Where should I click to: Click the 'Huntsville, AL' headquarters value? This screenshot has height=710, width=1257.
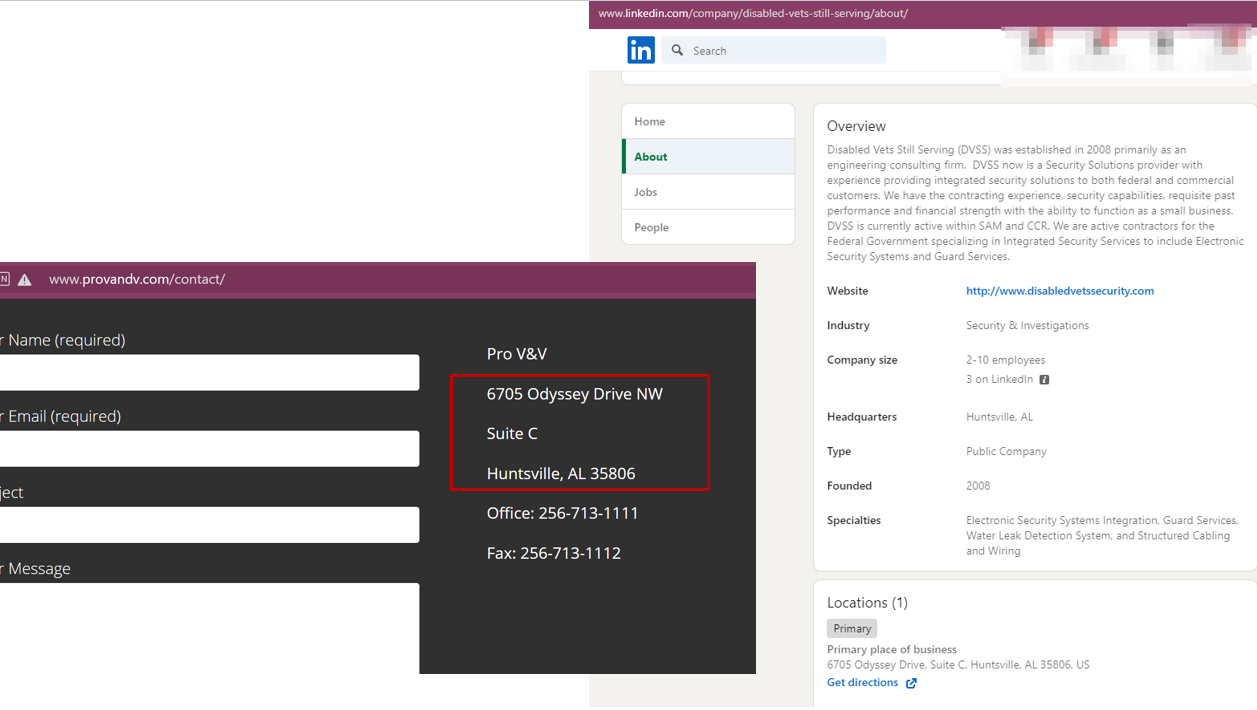pyautogui.click(x=999, y=417)
